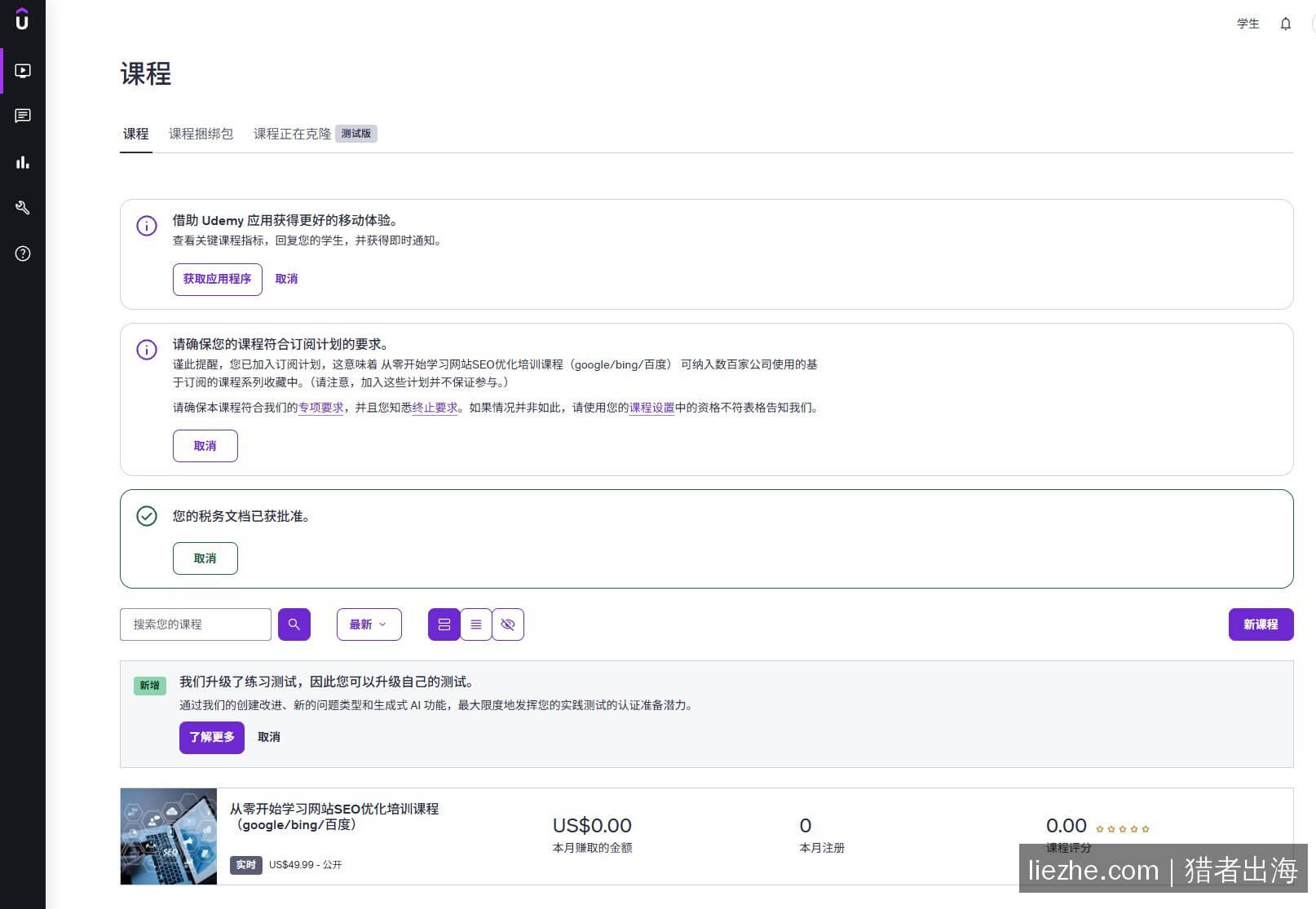Open the 终止要求 link

435,408
